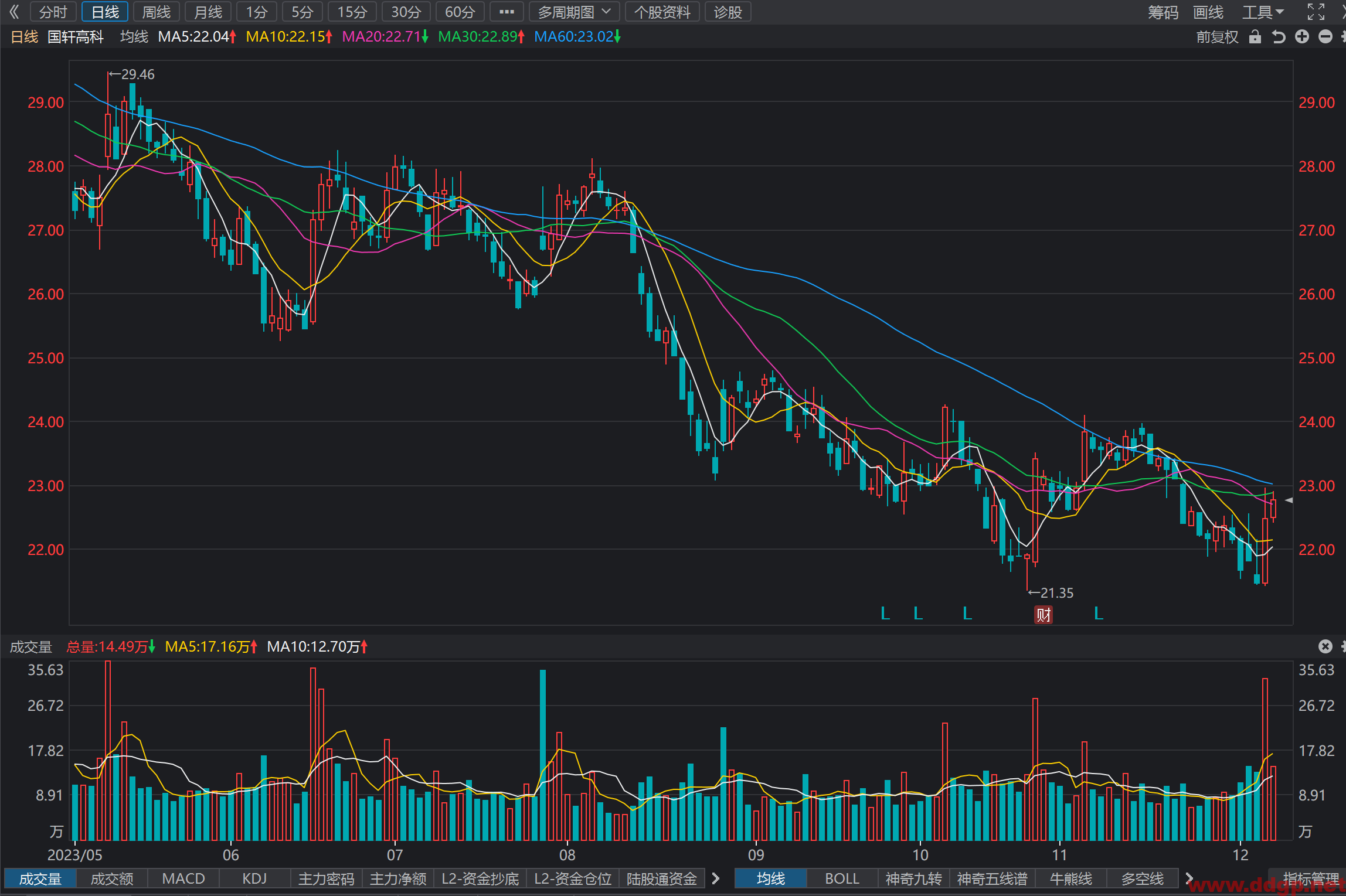Zoom out chart with minus icon

(x=1325, y=37)
